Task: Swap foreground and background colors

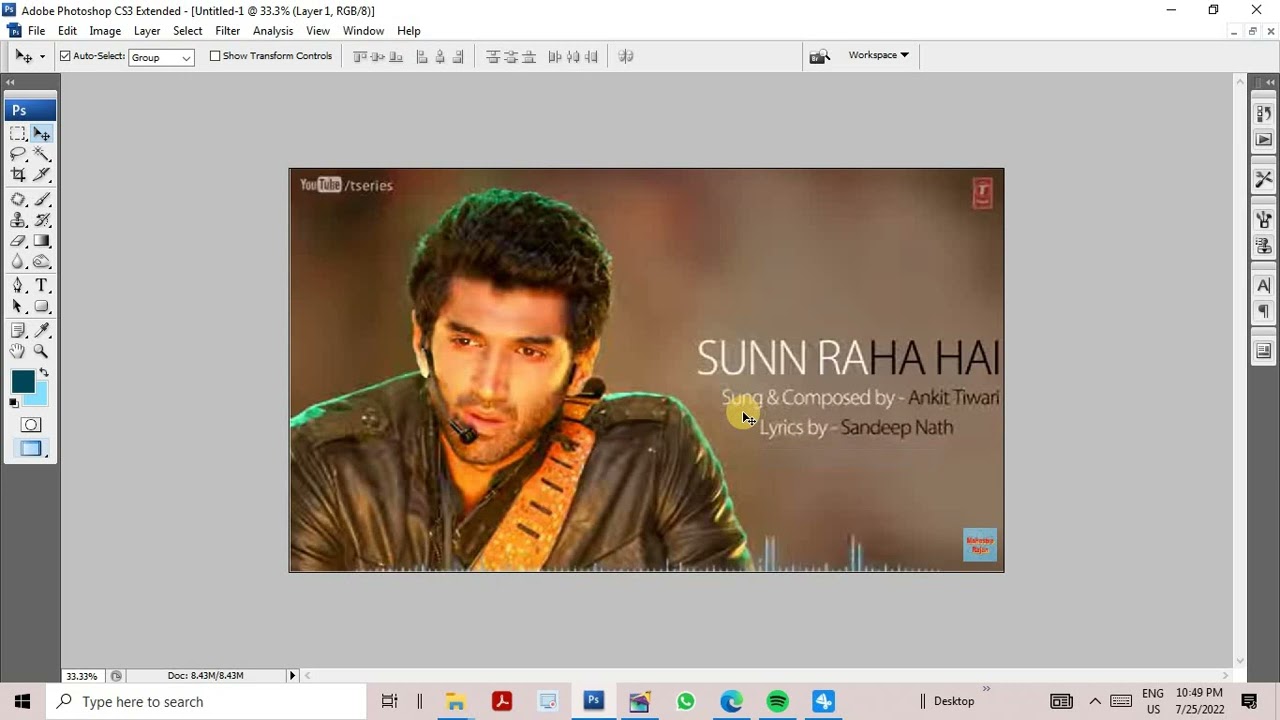Action: tap(43, 373)
